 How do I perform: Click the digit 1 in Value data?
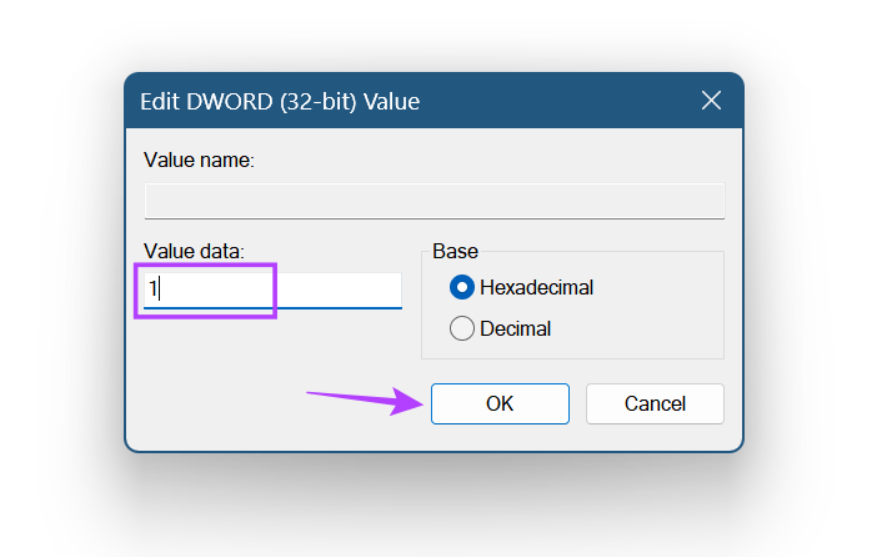click(153, 291)
